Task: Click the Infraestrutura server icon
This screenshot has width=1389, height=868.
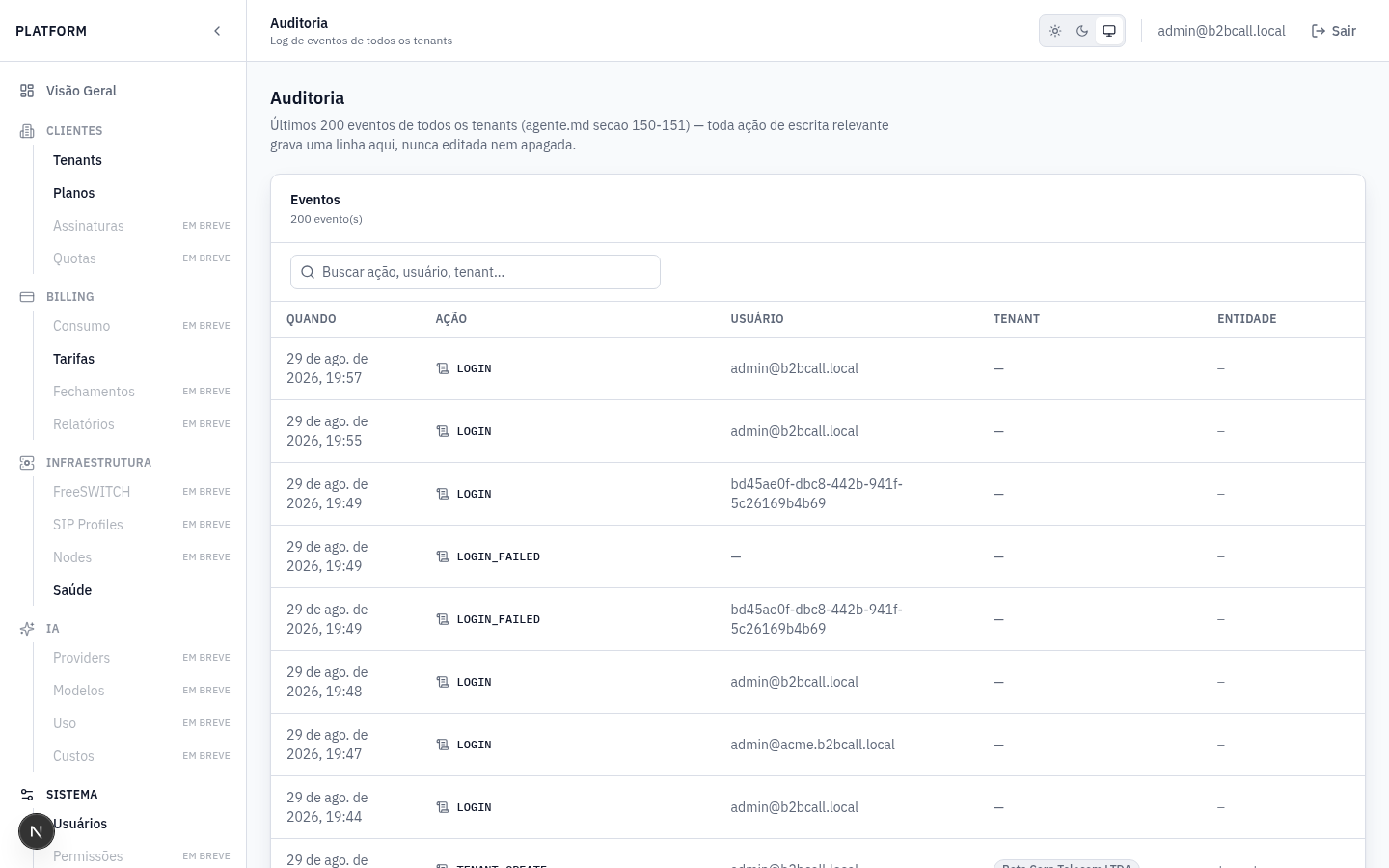Action: click(x=27, y=463)
